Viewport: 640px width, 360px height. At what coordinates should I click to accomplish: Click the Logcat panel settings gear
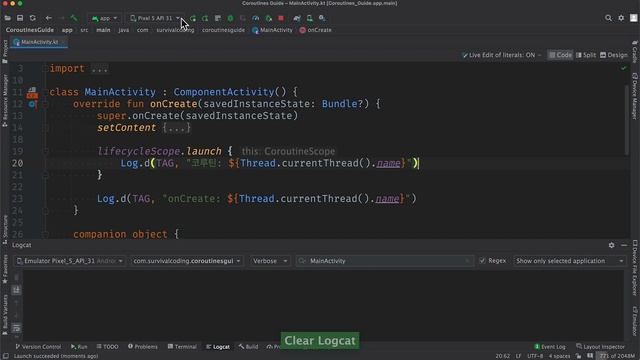(611, 245)
